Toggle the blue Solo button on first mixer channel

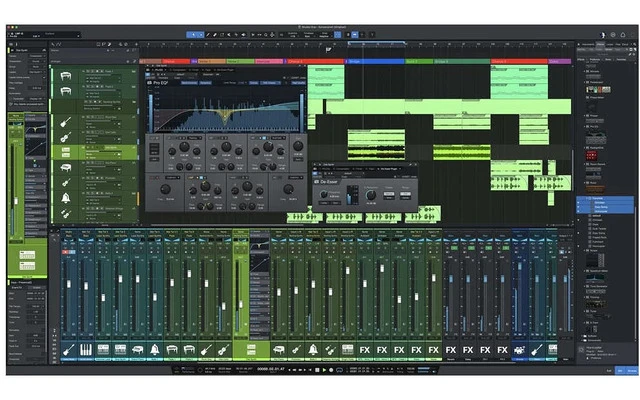[x=72, y=252]
